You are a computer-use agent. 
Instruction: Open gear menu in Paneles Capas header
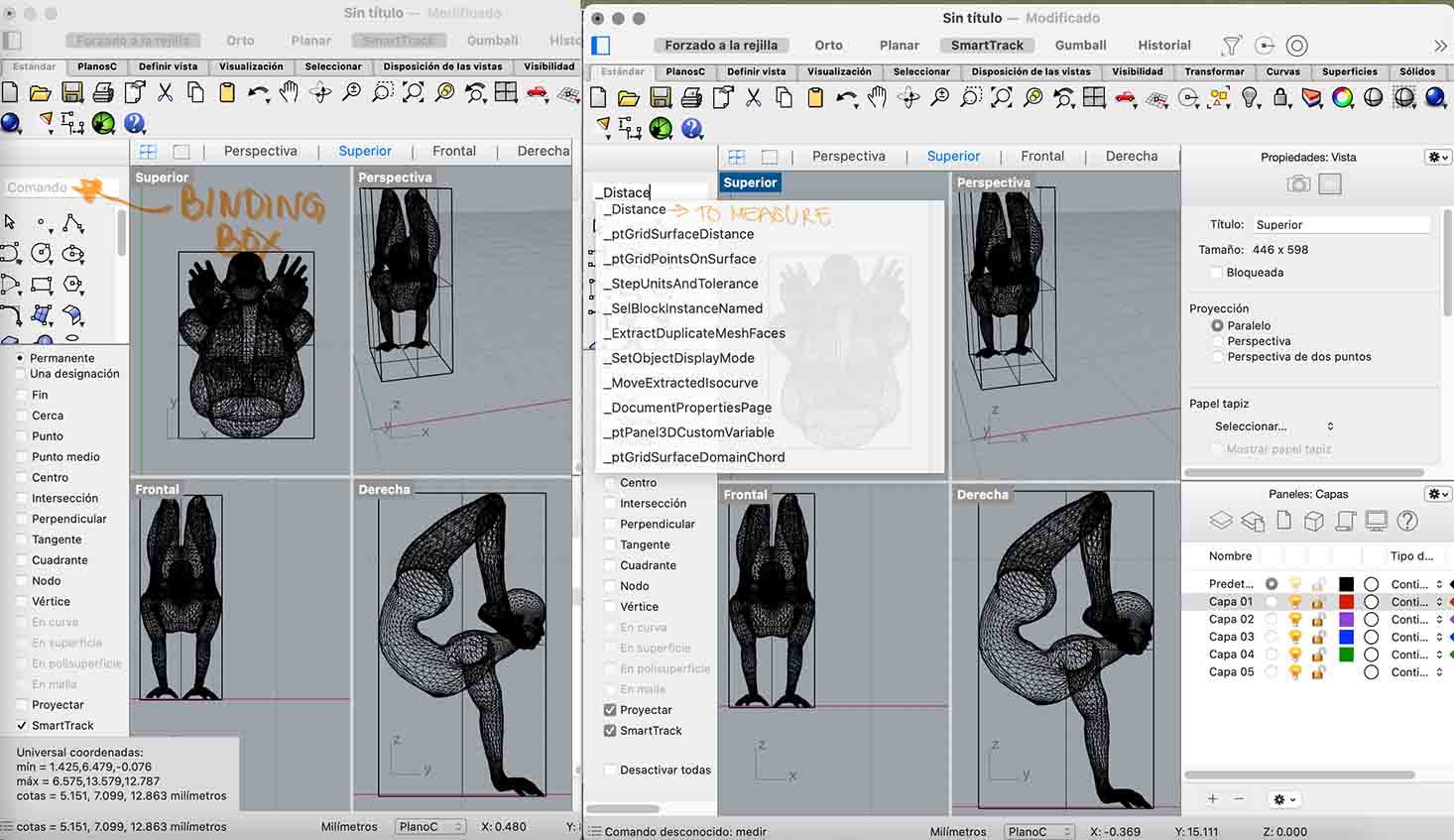1437,494
